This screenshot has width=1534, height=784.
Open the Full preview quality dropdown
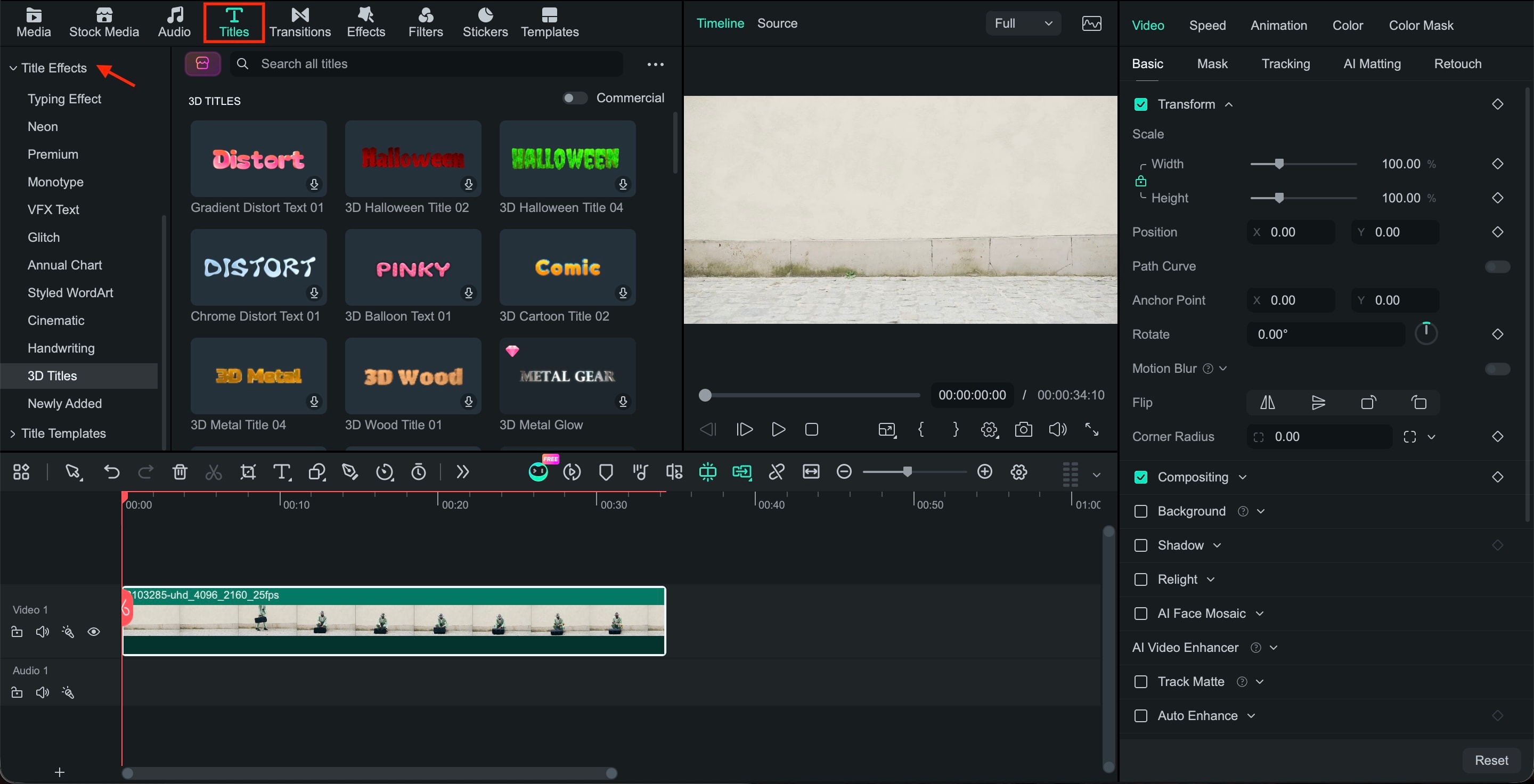1023,23
